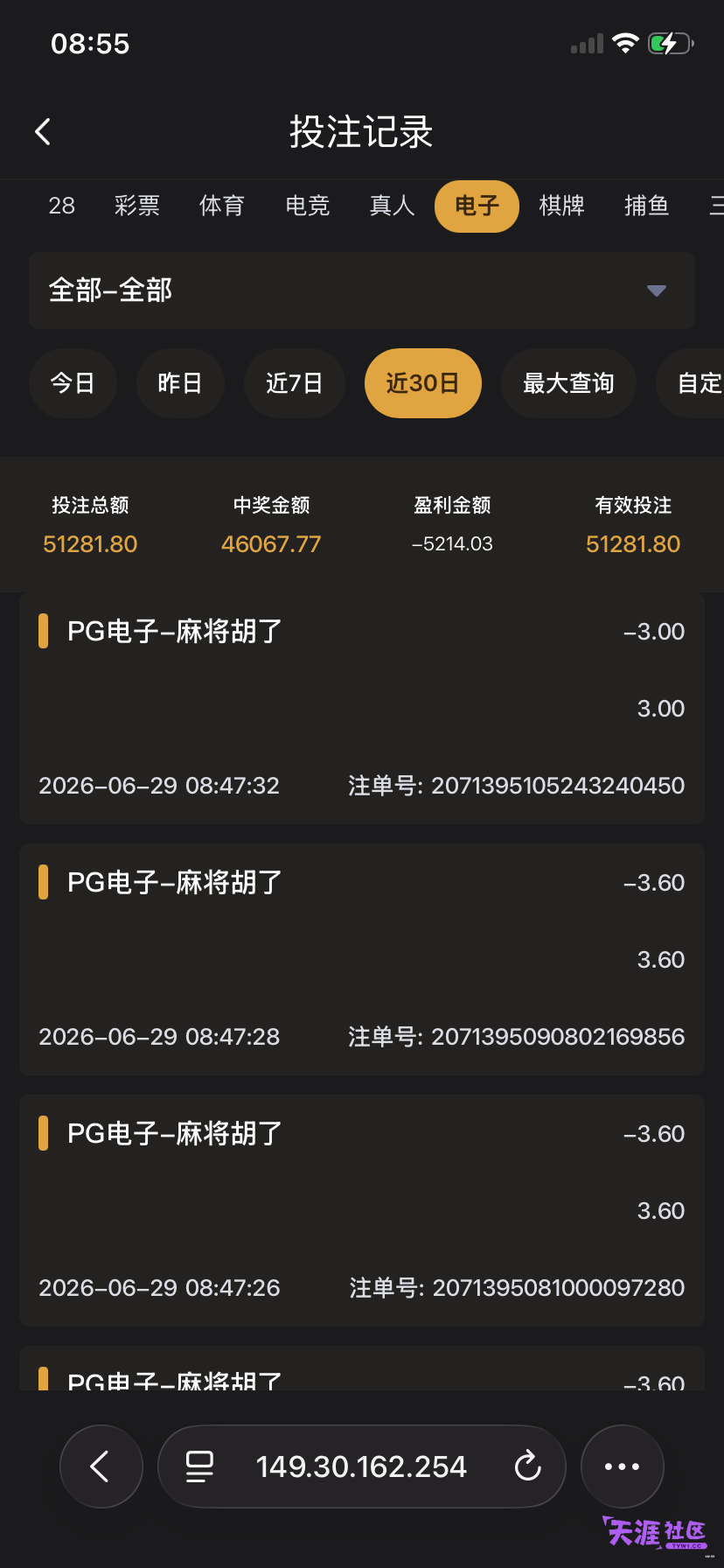724x1568 pixels.
Task: Open the 真人 category tab
Action: pos(392,206)
